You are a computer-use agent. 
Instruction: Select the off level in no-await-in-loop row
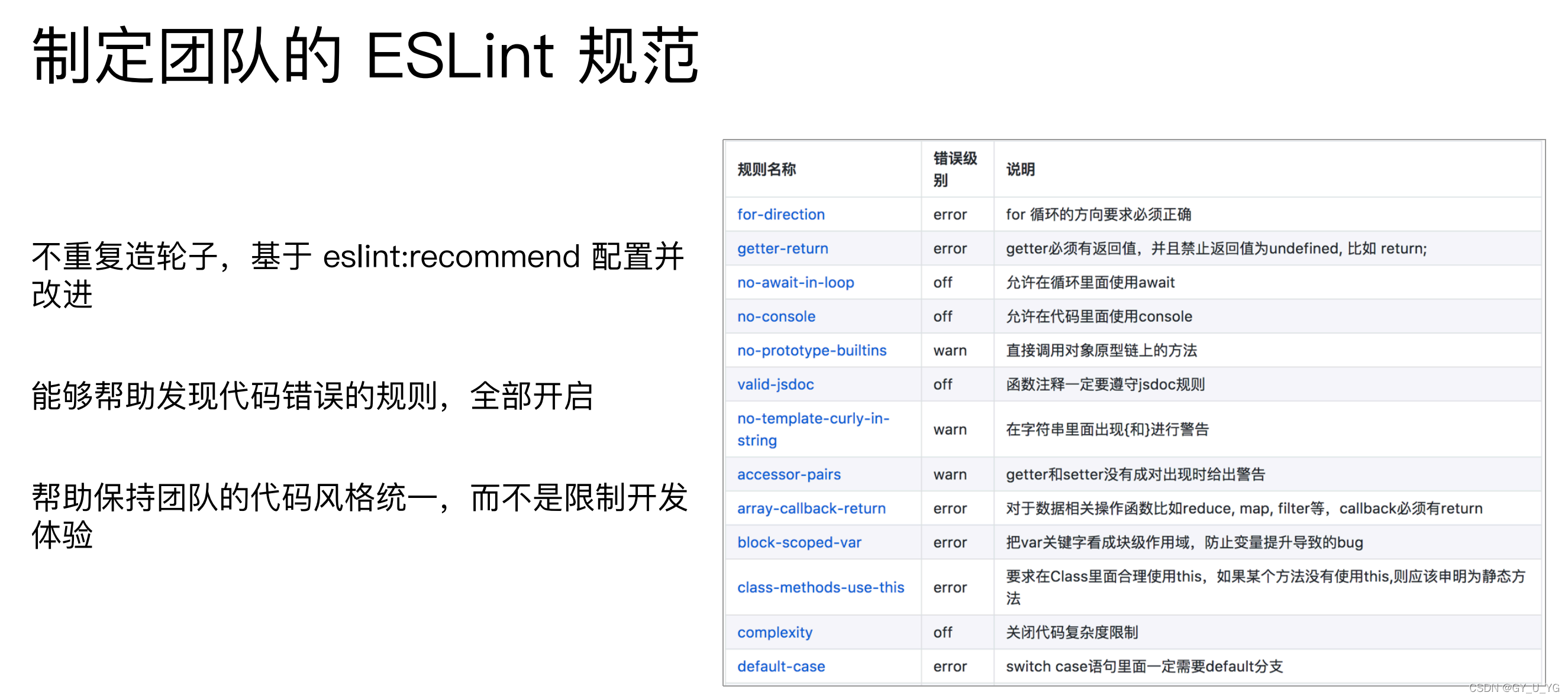click(943, 282)
